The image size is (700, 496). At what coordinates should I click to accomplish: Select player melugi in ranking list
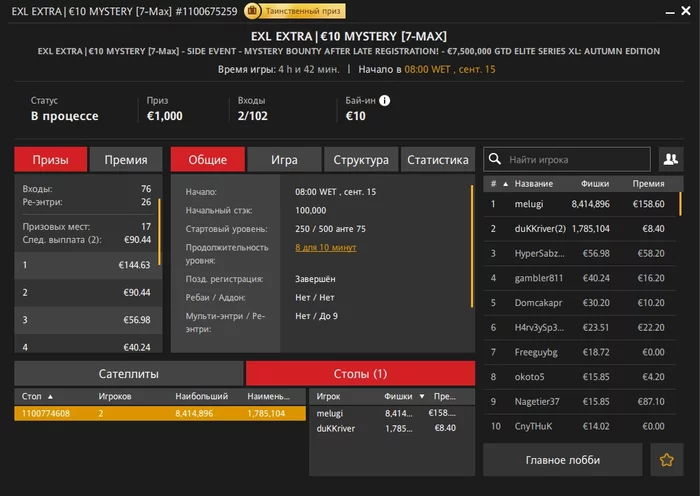click(579, 204)
